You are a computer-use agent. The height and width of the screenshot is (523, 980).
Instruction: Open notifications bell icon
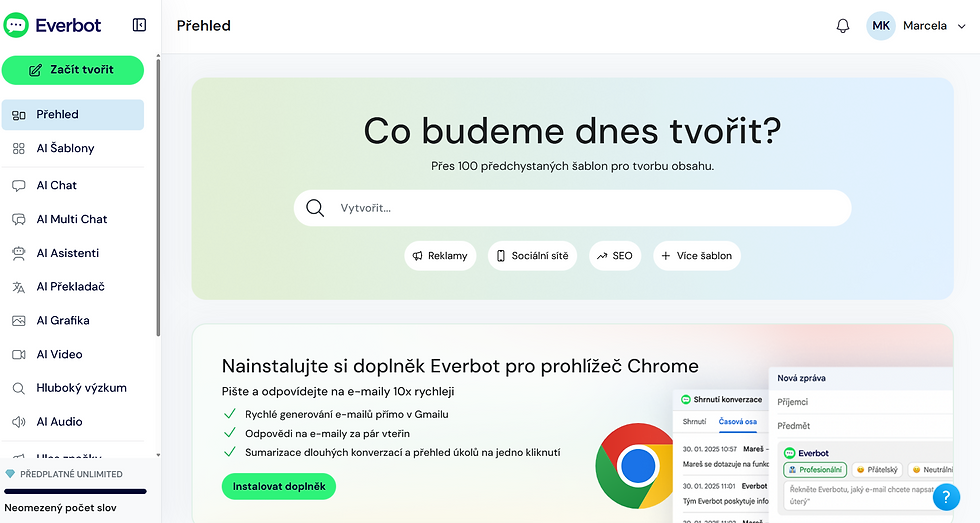(842, 26)
